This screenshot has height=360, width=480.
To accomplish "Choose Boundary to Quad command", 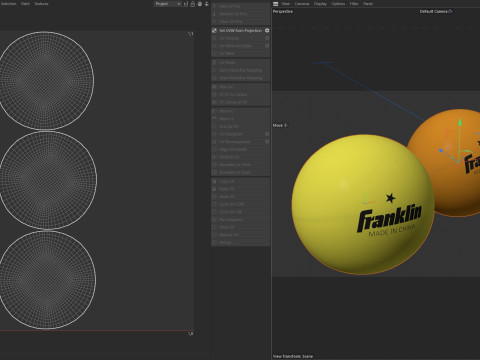I will coord(241,172).
